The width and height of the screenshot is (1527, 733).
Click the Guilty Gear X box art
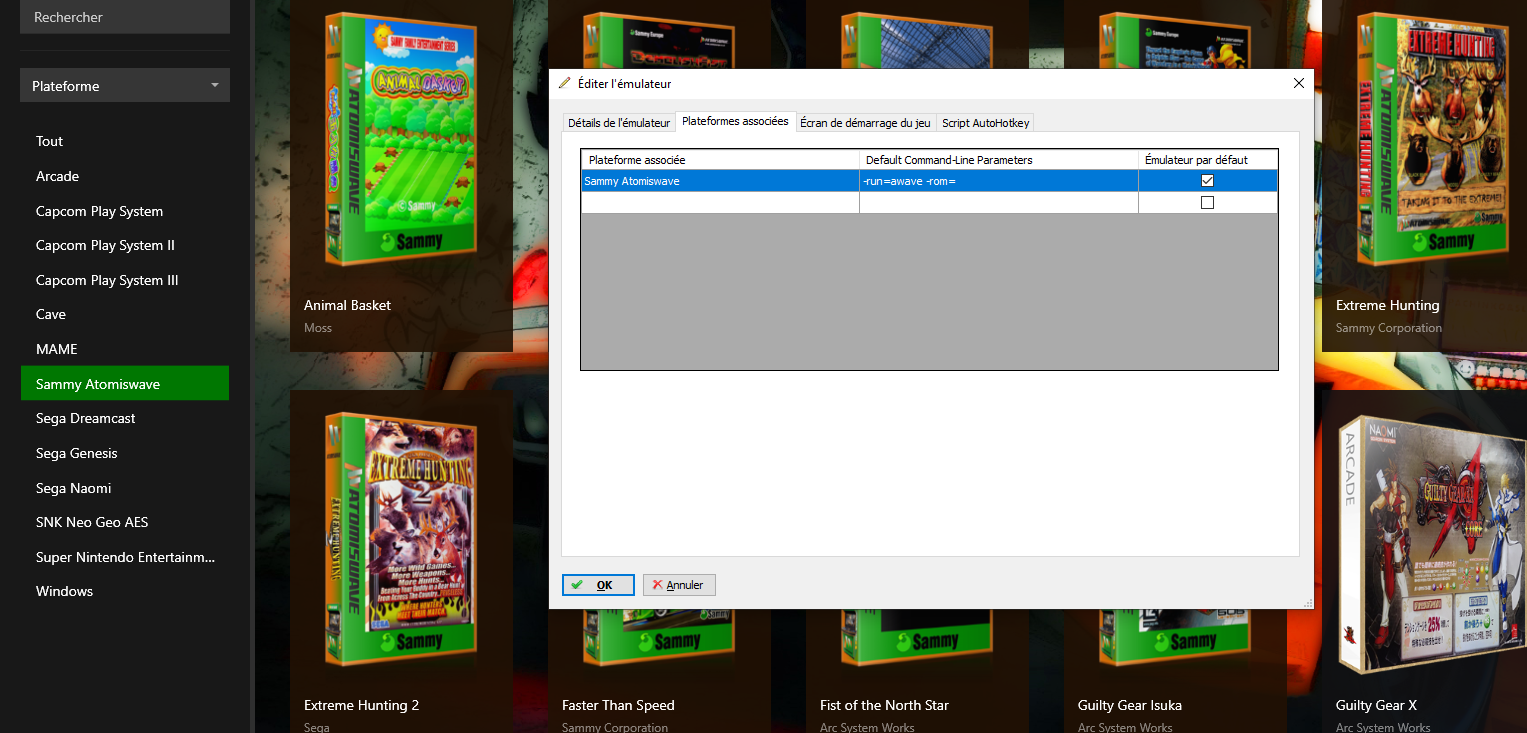click(1432, 546)
